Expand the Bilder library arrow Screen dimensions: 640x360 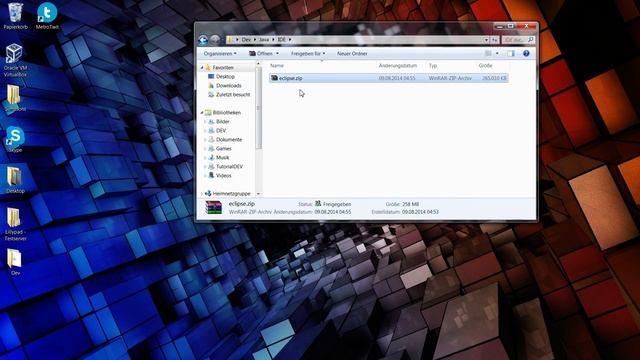(205, 121)
